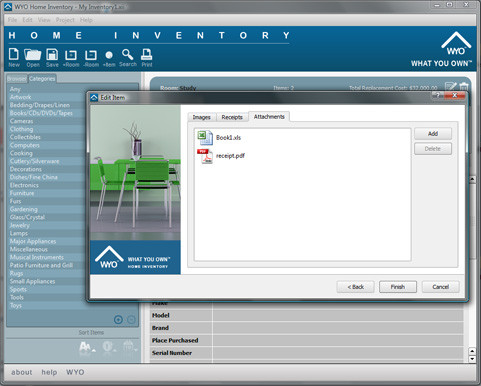Viewport: 481px width, 386px height.
Task: Click the Add attachment button
Action: tap(433, 134)
